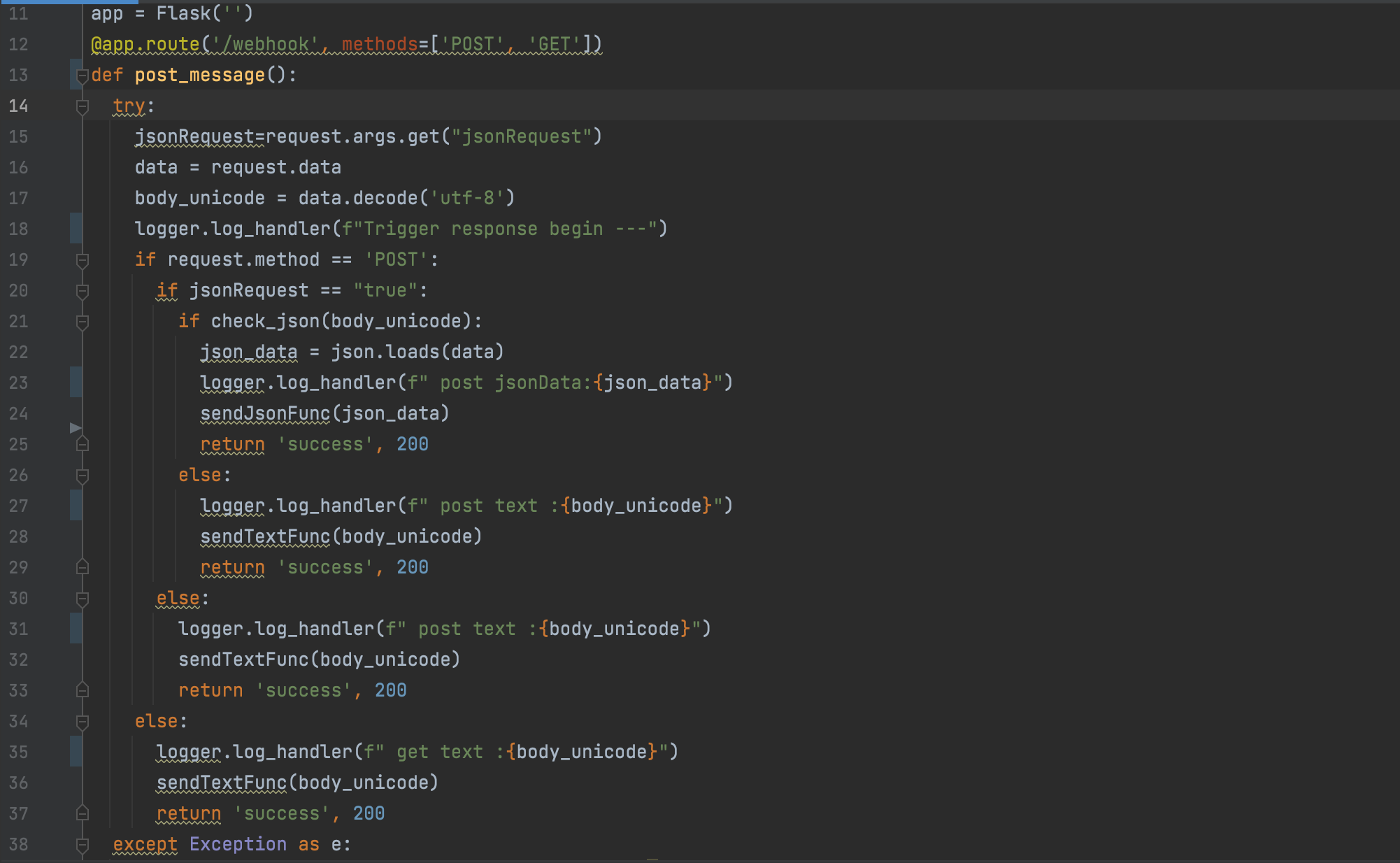Click line number 36 in the gutter
The width and height of the screenshot is (1400, 863).
tap(18, 783)
